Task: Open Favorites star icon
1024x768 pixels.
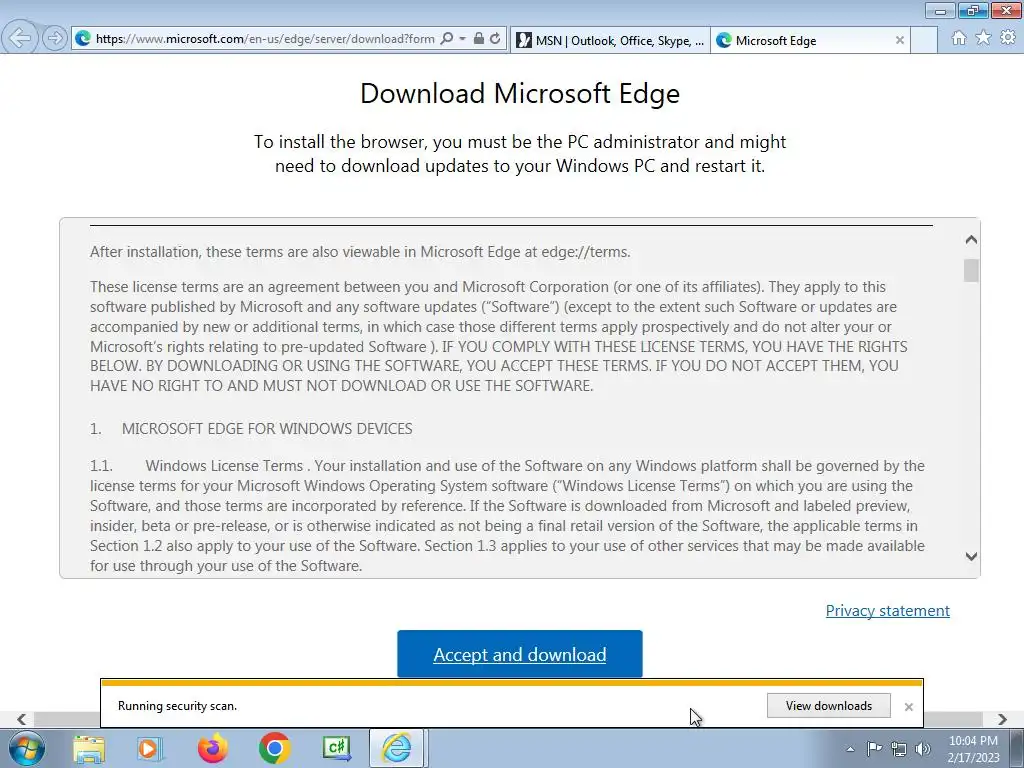Action: (x=983, y=38)
